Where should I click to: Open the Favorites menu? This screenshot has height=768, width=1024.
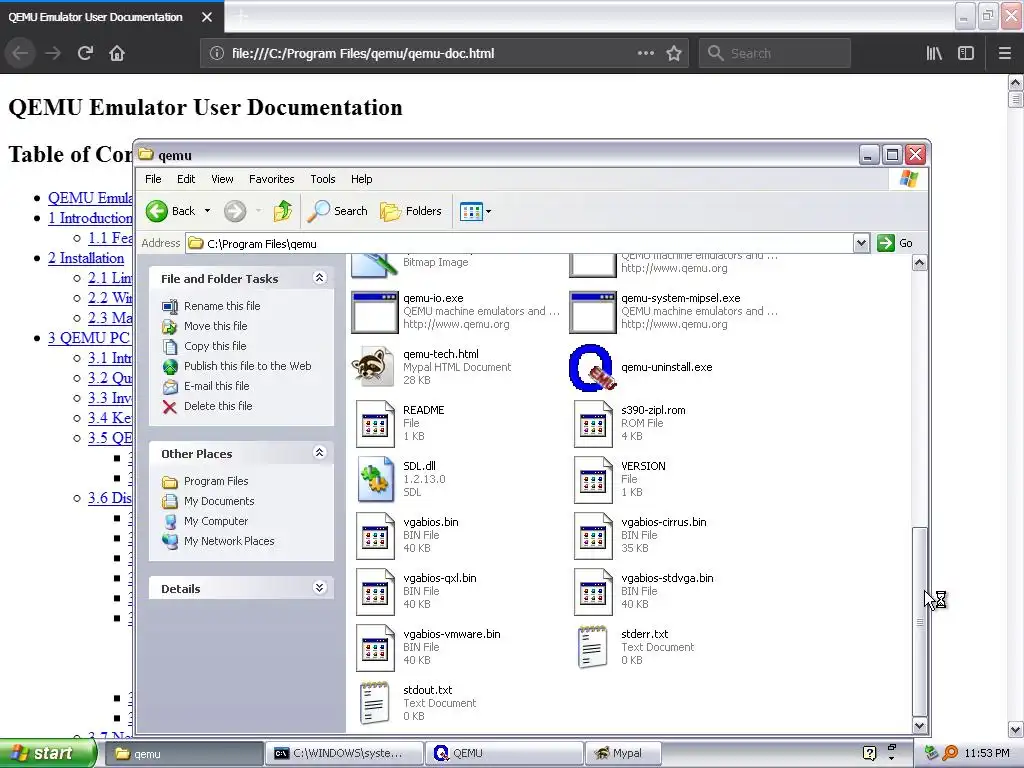(x=271, y=179)
